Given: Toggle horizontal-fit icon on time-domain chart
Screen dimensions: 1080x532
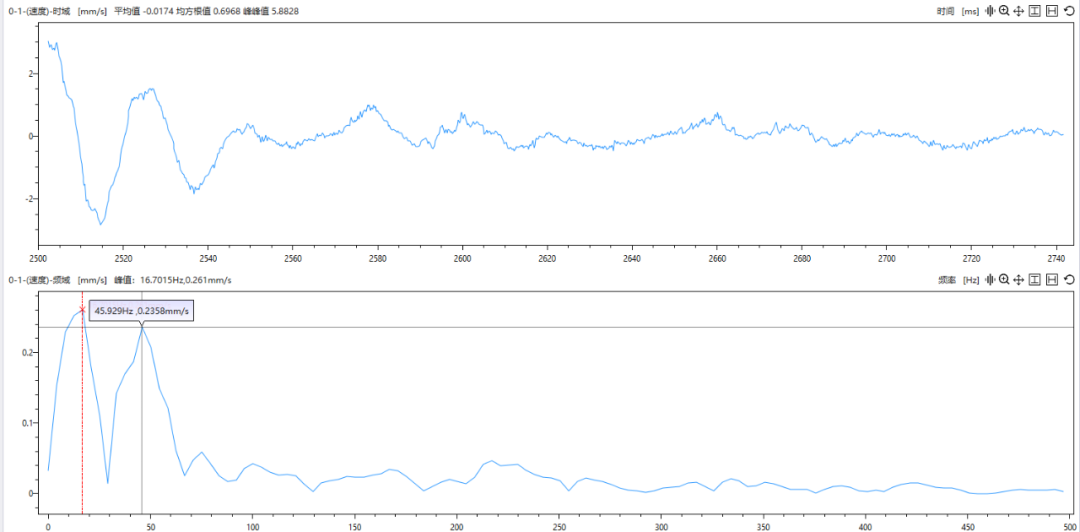Looking at the screenshot, I should tap(1052, 11).
